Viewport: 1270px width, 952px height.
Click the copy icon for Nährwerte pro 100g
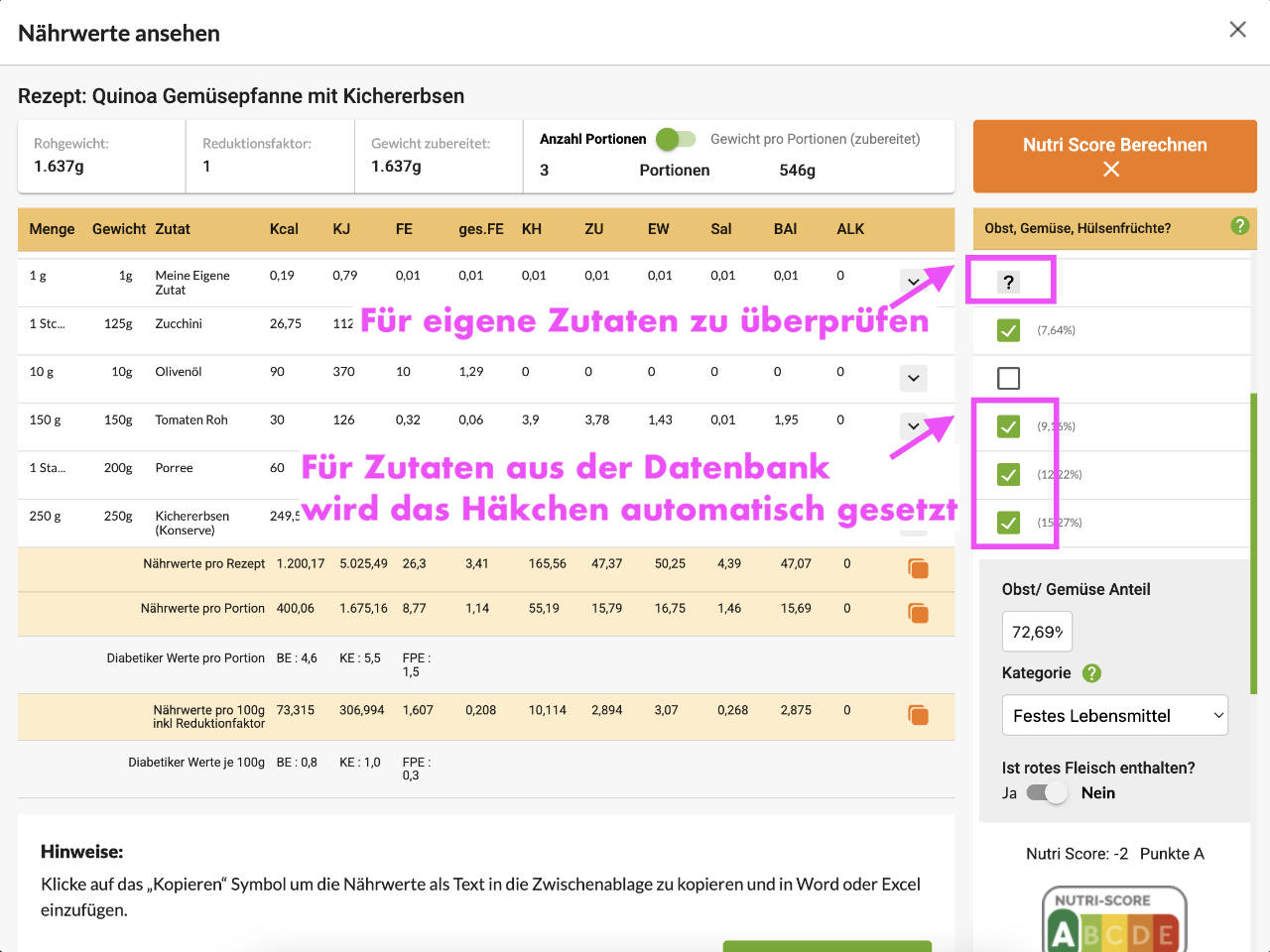coord(917,712)
